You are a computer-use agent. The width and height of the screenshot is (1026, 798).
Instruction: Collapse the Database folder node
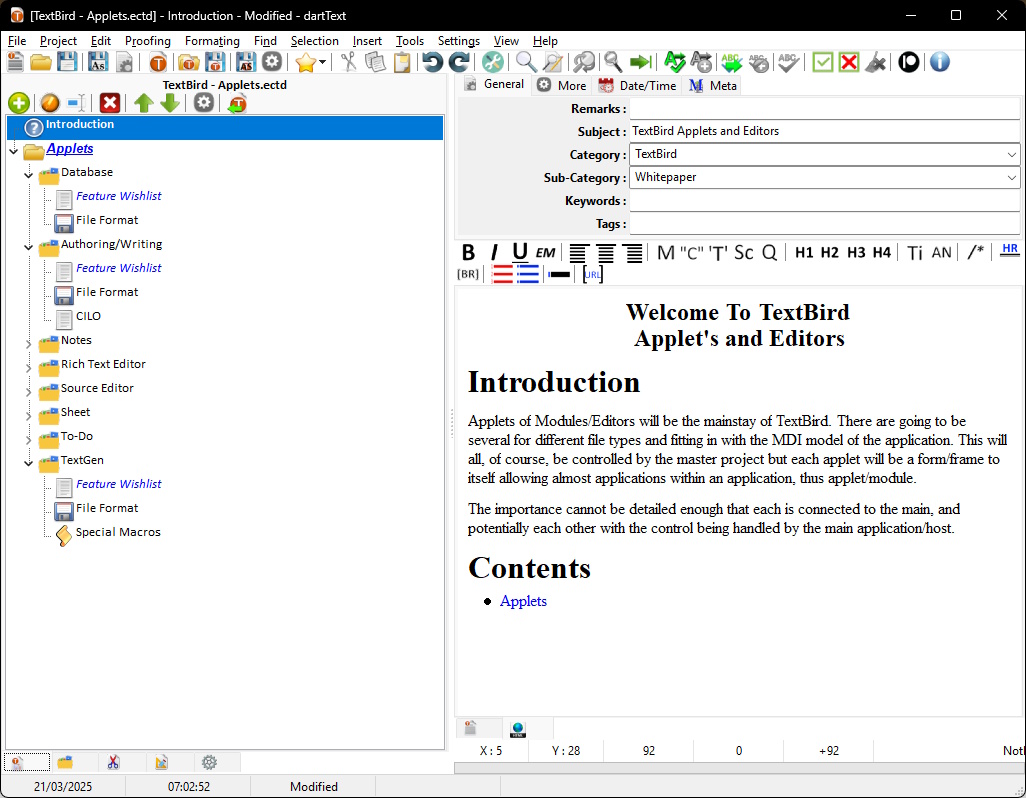29,174
